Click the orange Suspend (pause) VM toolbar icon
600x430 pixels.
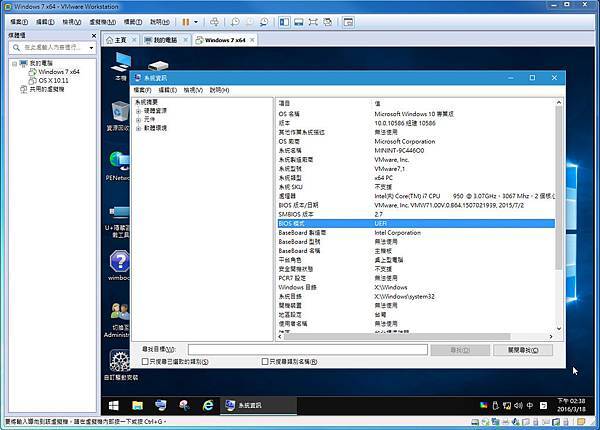tap(186, 22)
